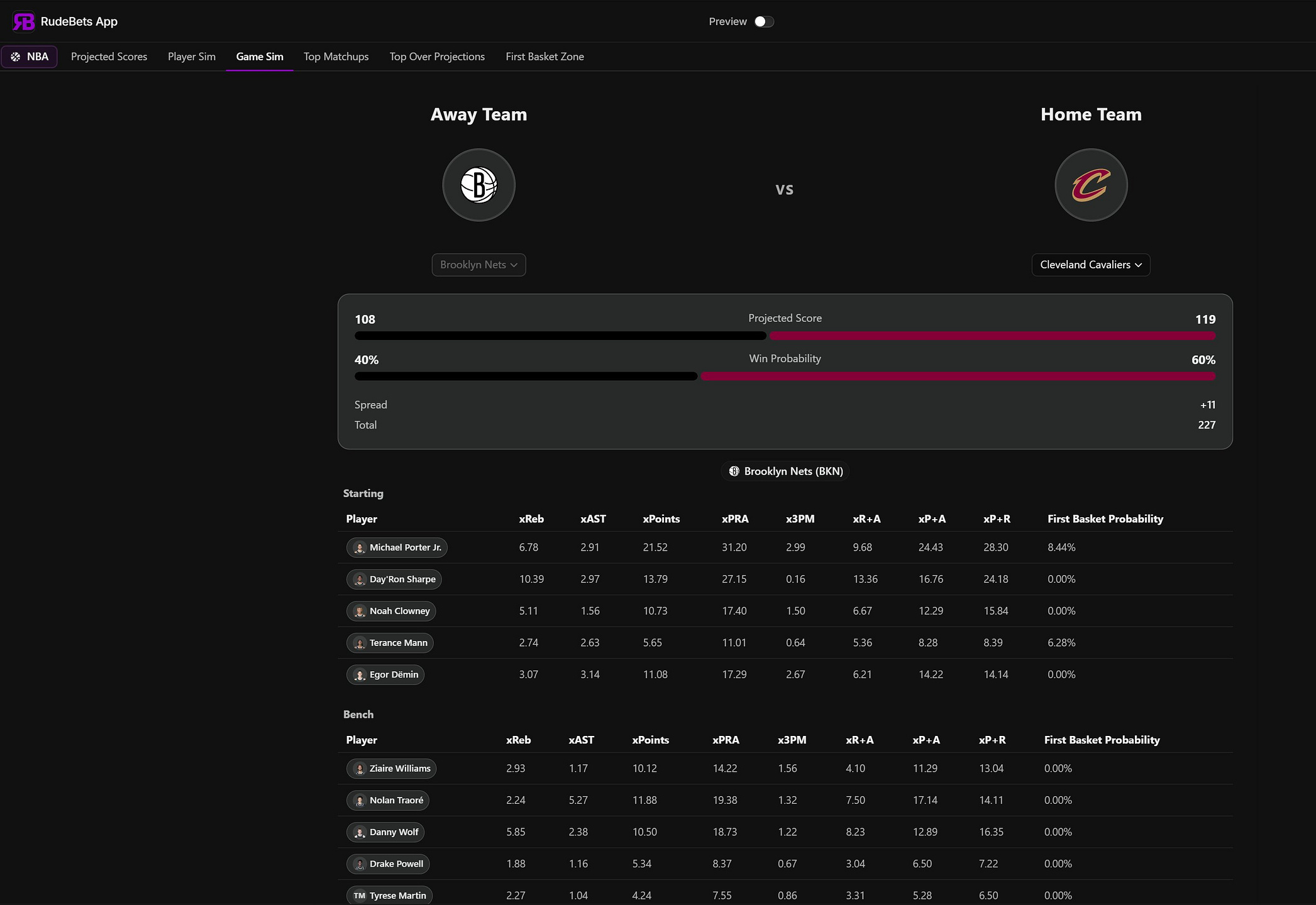
Task: Click the 60% home win probability
Action: [x=1203, y=360]
